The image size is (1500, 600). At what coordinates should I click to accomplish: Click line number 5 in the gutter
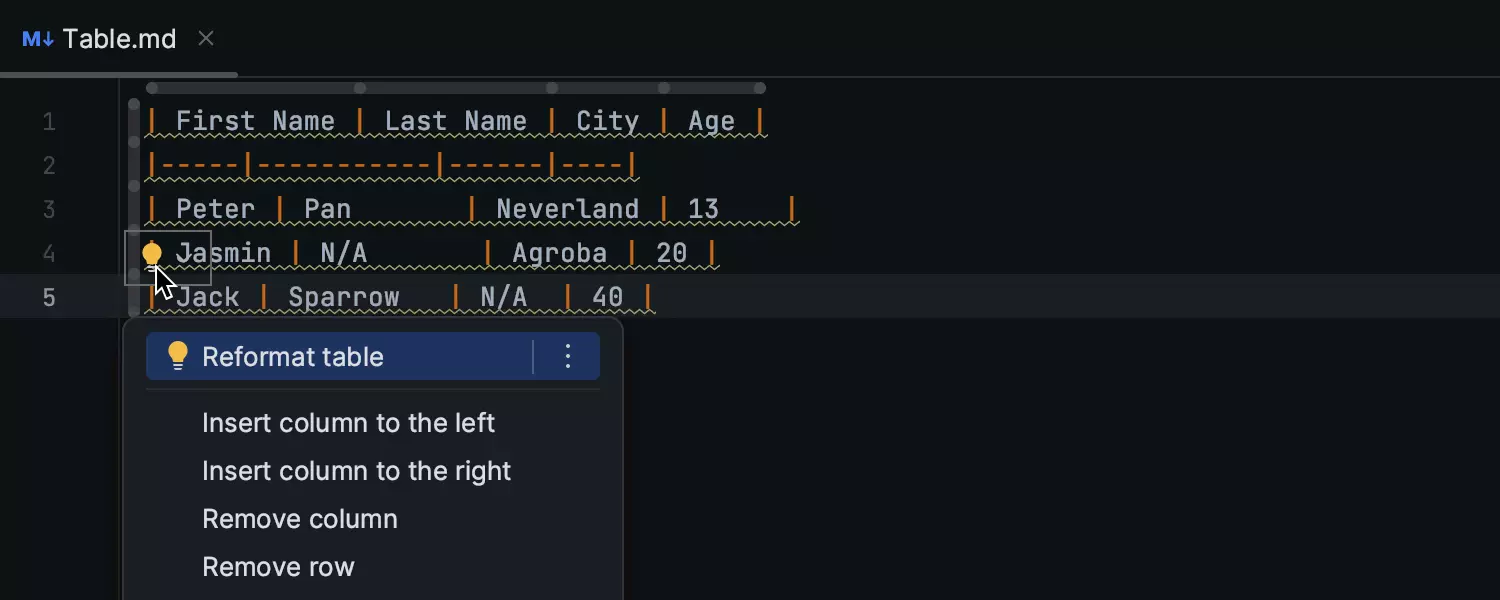49,298
